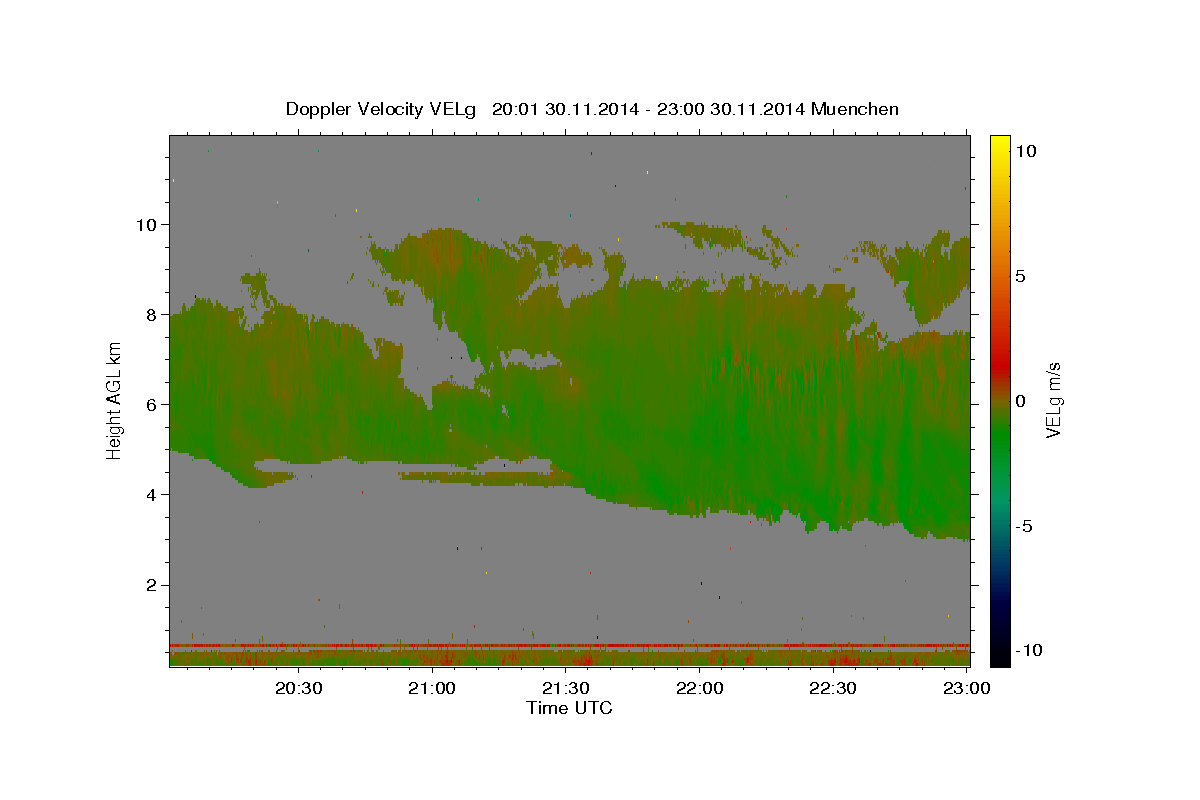The image size is (1200, 800).
Task: Click the 'Muenchen' station name in the title
Action: click(x=856, y=109)
